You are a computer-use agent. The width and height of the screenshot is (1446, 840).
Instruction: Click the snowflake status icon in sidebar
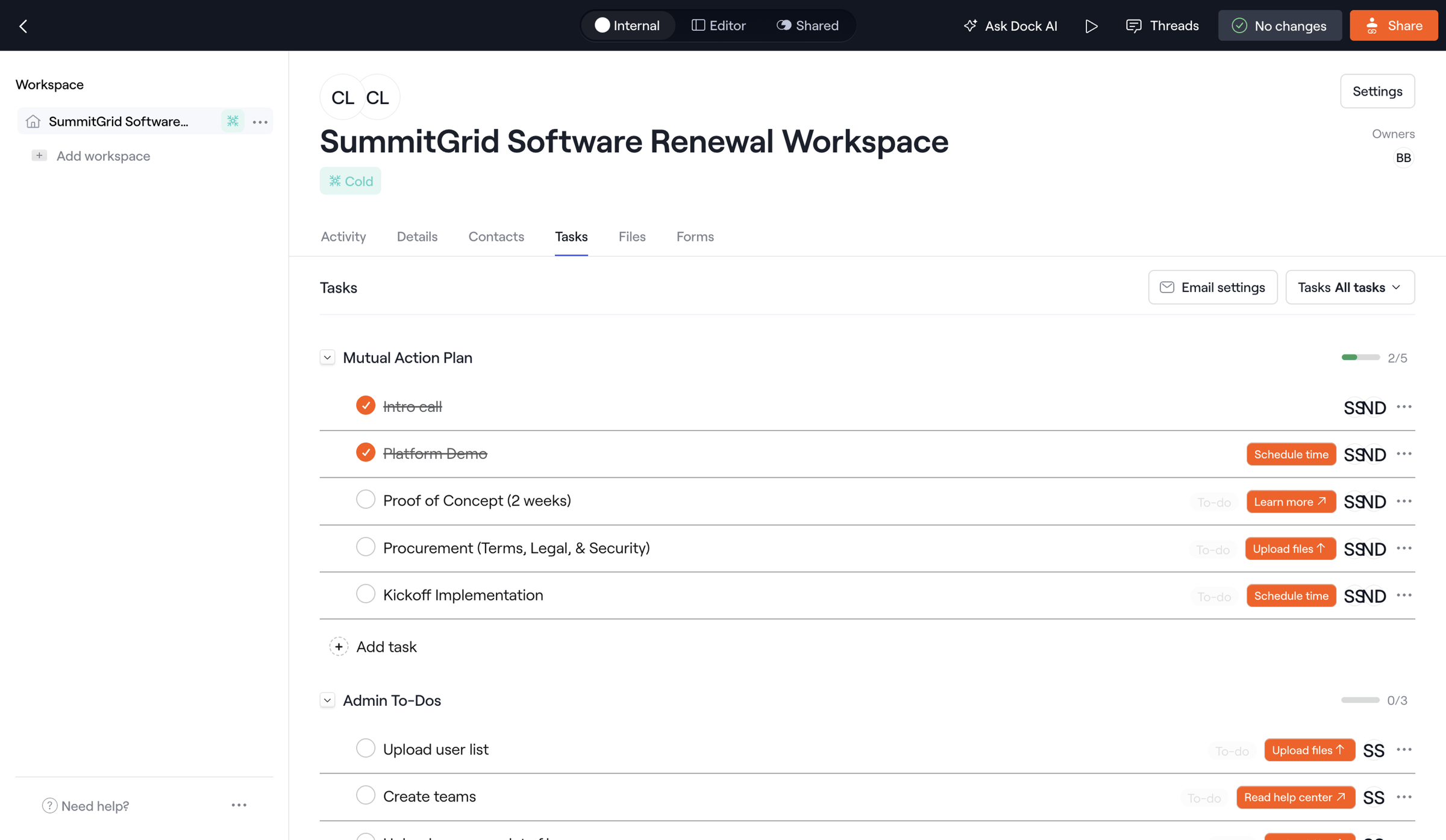click(x=233, y=122)
